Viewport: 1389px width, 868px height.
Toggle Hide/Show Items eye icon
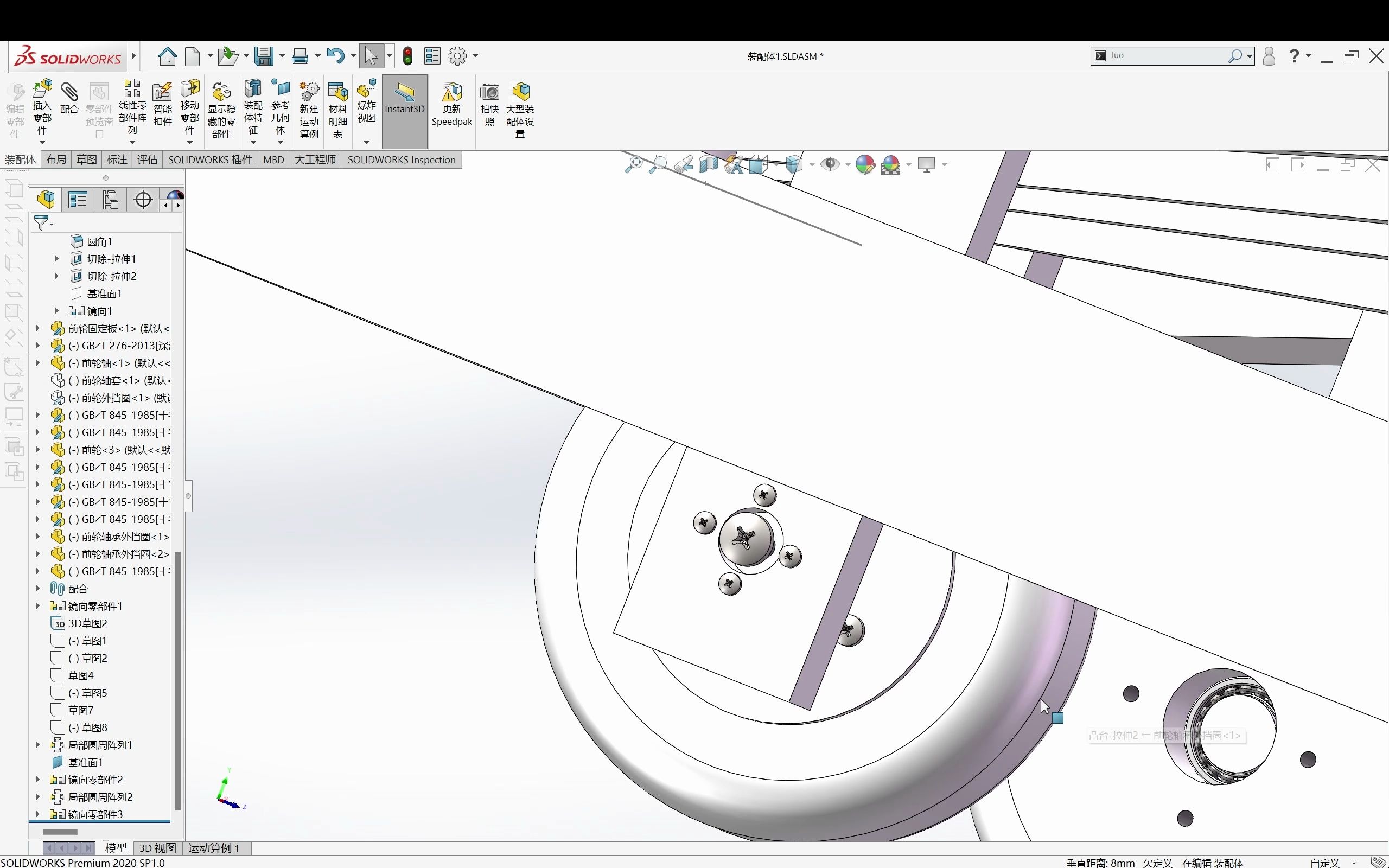(830, 165)
